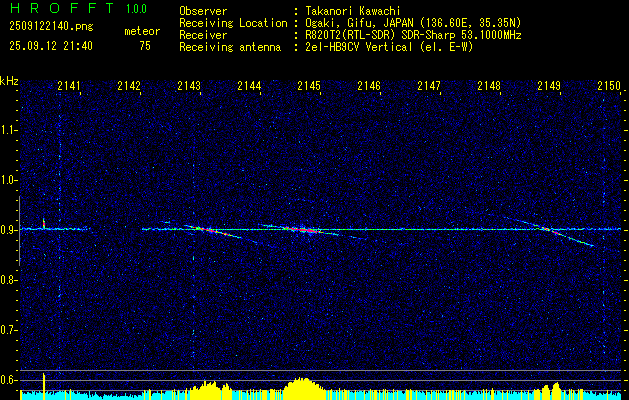
Task: Click the 2150 time axis marker
Action: 609,86
